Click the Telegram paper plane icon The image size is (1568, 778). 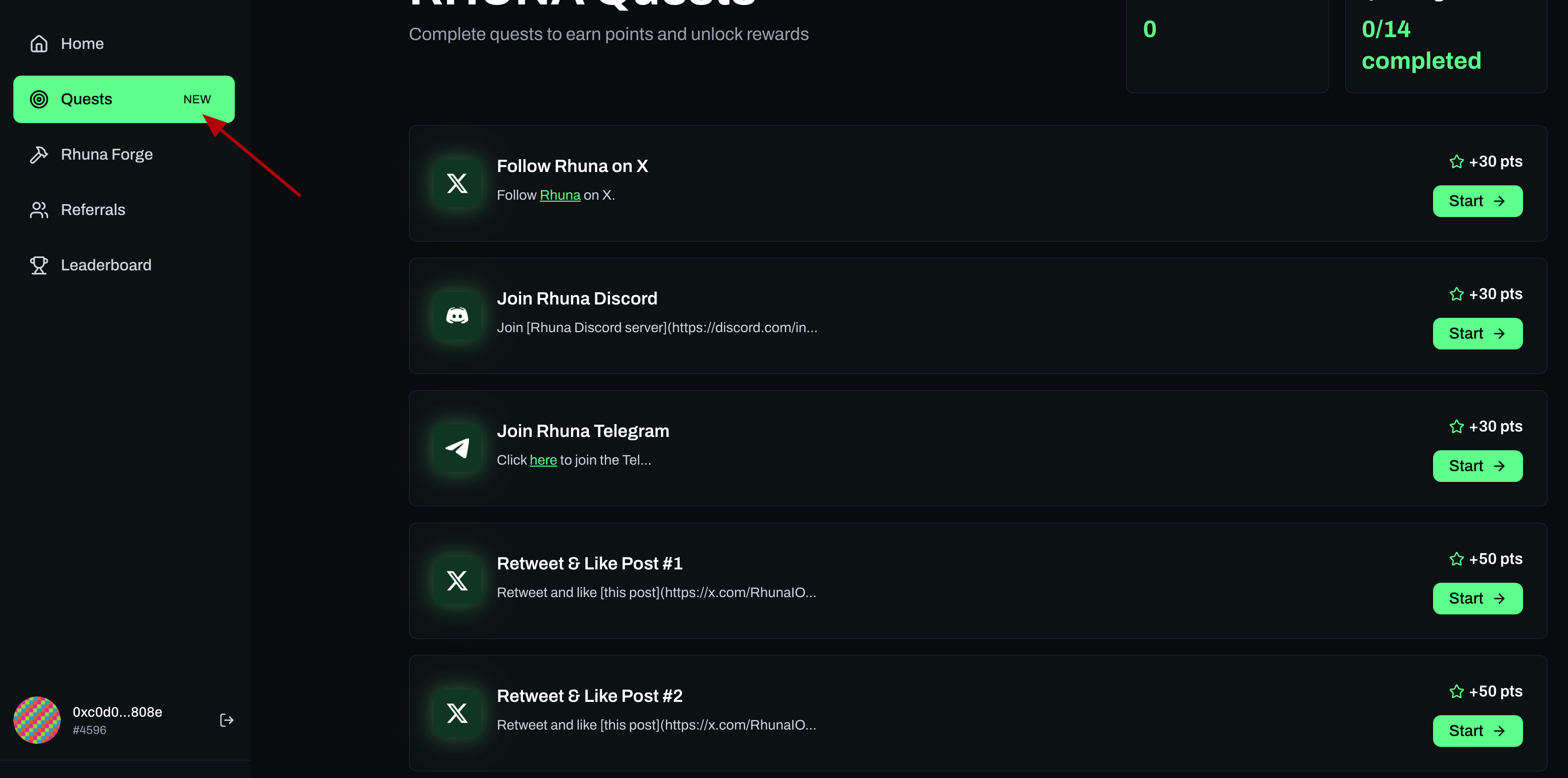(x=457, y=448)
